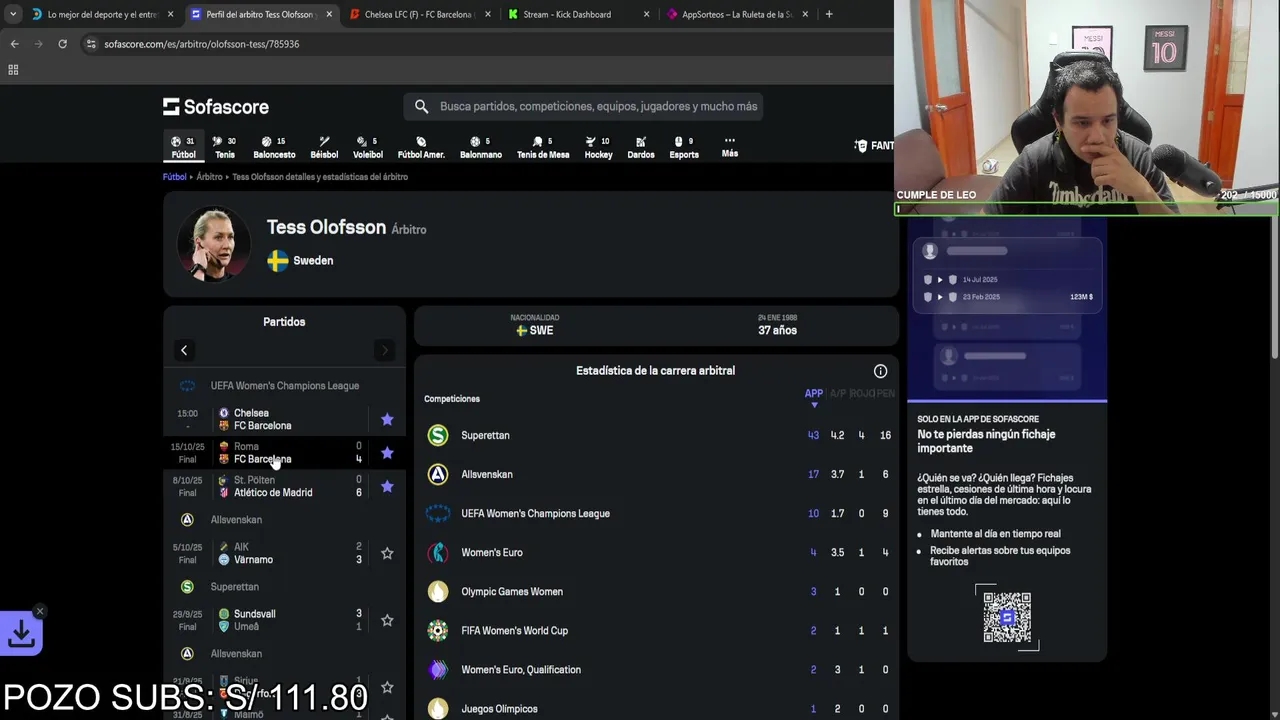Click the browser back arrow
The image size is (1280, 720).
click(14, 44)
